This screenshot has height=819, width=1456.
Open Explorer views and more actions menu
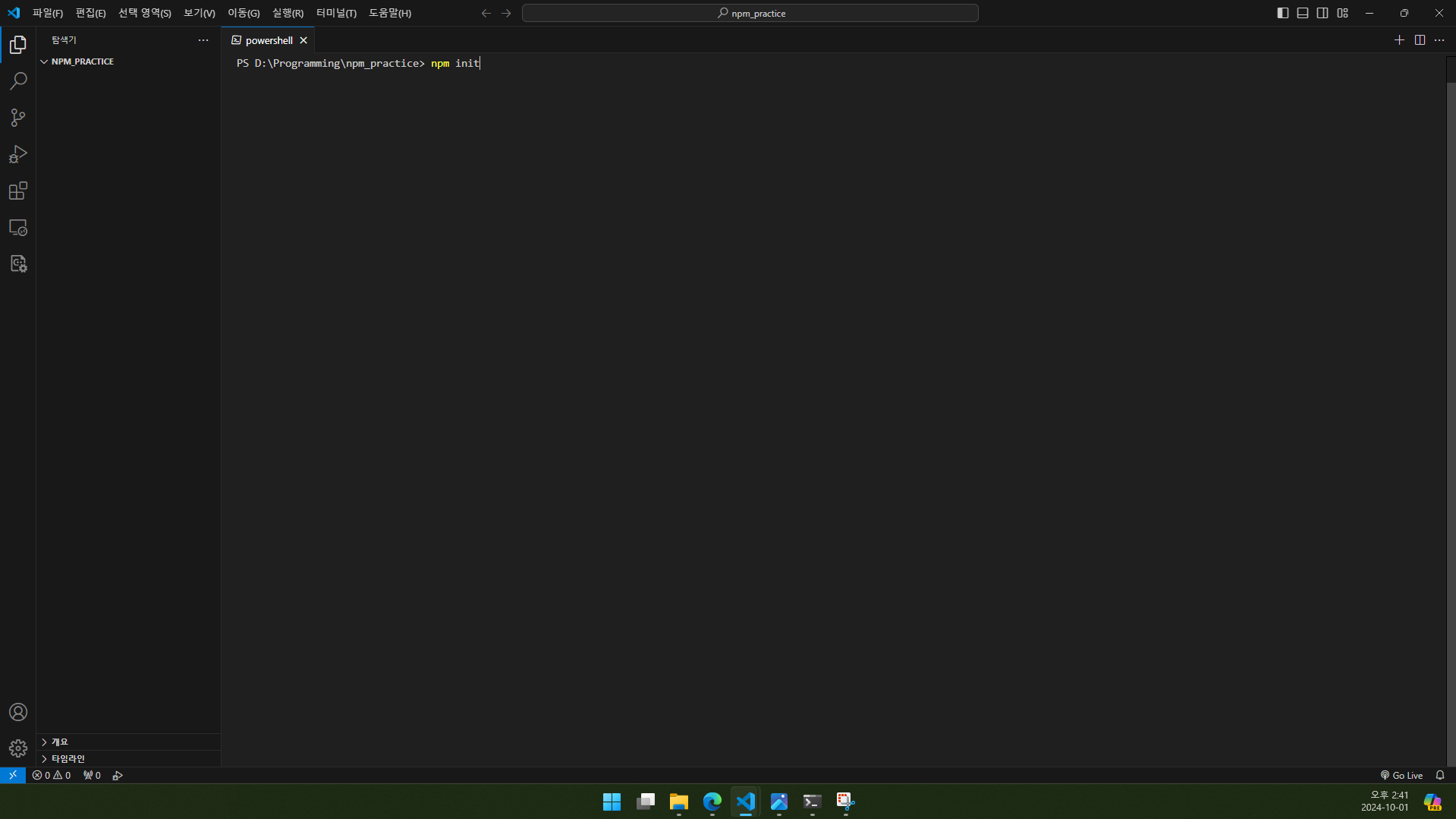[x=203, y=40]
